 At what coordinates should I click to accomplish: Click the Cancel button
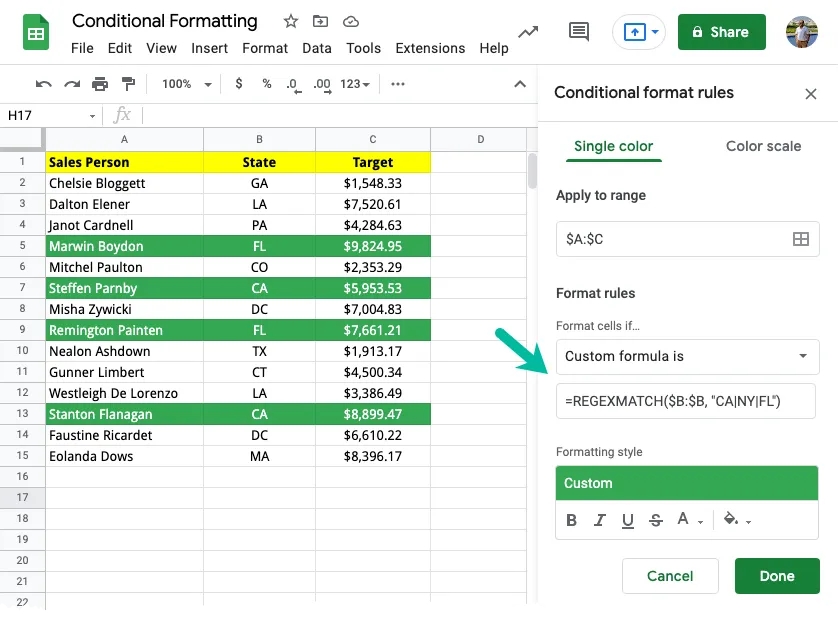(670, 576)
